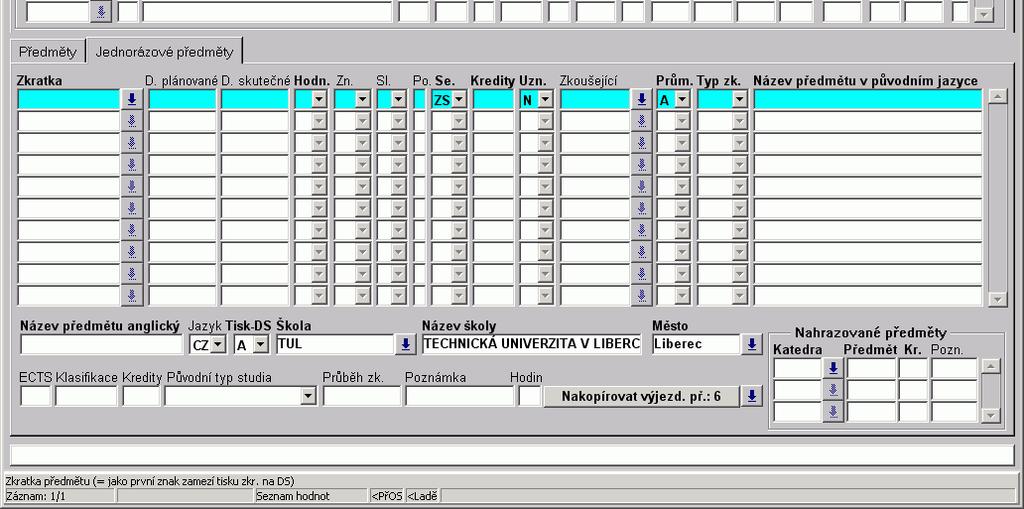The width and height of the screenshot is (1024, 509).
Task: Open lookup arrow next to first Zkoušející field
Action: coord(641,99)
